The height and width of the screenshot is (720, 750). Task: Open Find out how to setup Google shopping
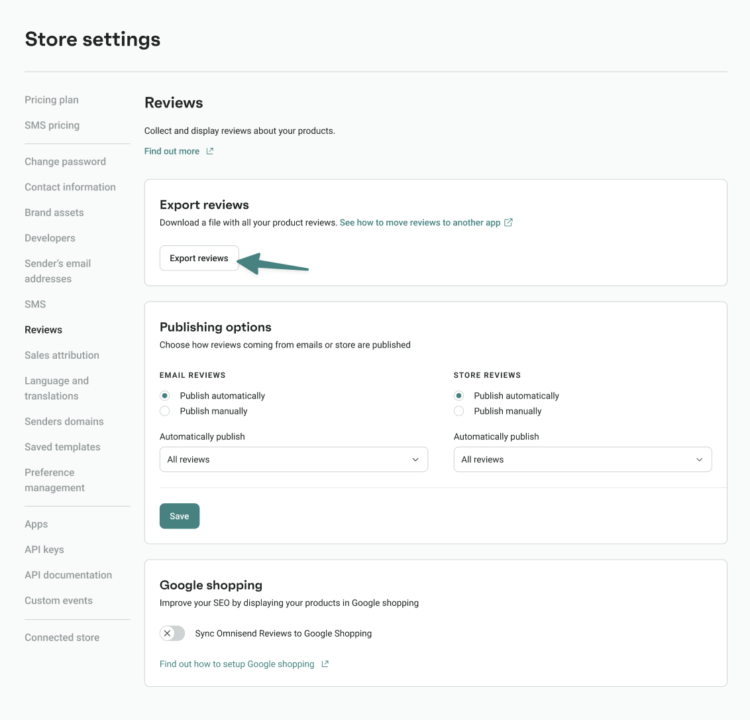point(237,664)
